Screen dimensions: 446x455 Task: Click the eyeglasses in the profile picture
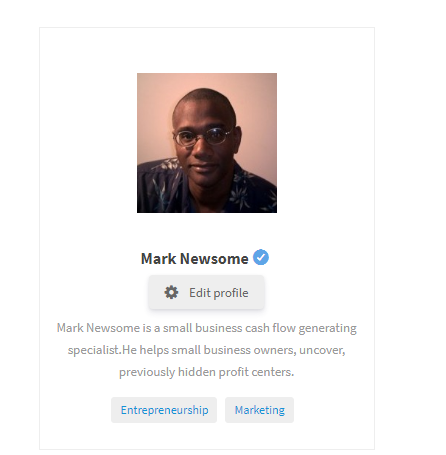point(203,136)
